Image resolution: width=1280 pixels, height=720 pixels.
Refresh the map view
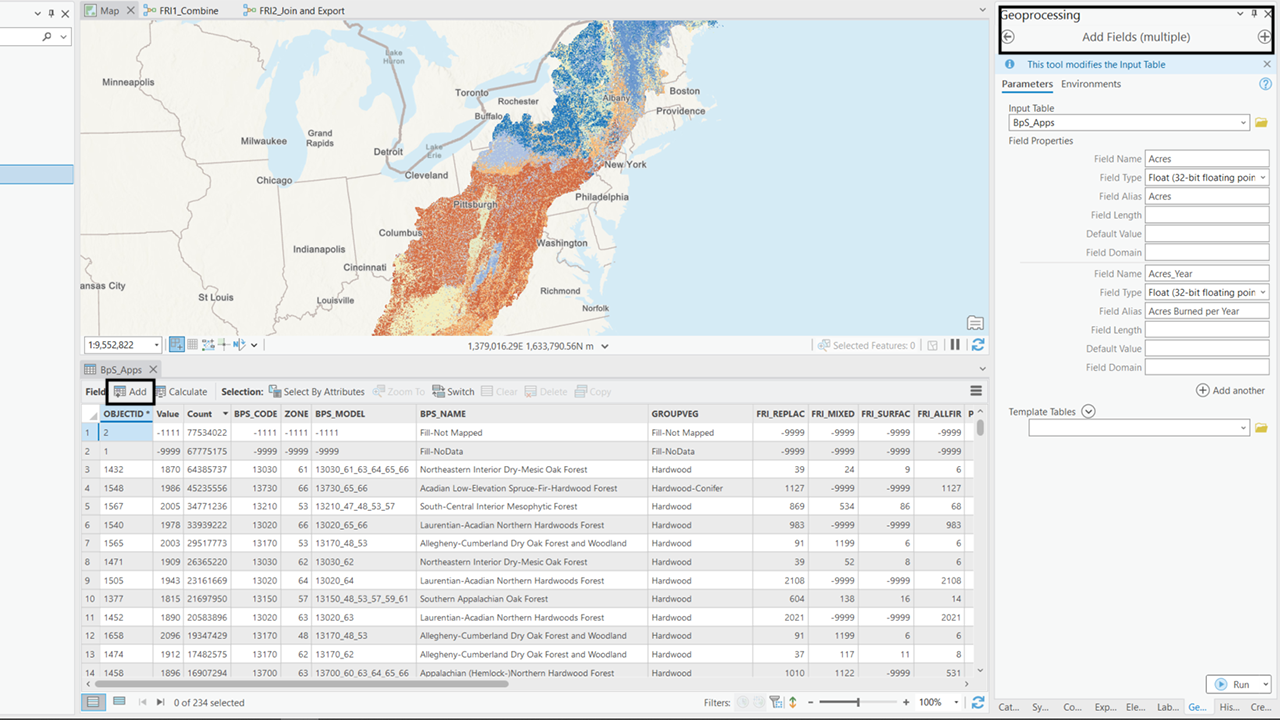[977, 345]
